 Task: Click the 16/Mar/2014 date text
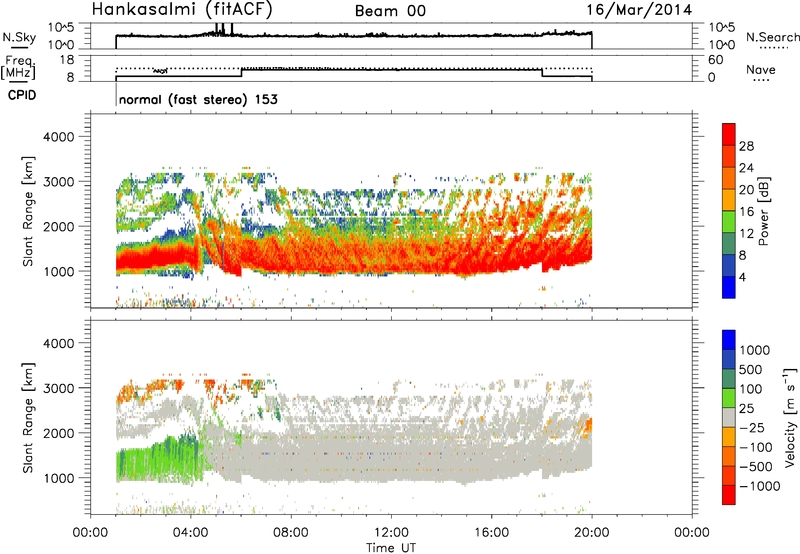pyautogui.click(x=639, y=10)
